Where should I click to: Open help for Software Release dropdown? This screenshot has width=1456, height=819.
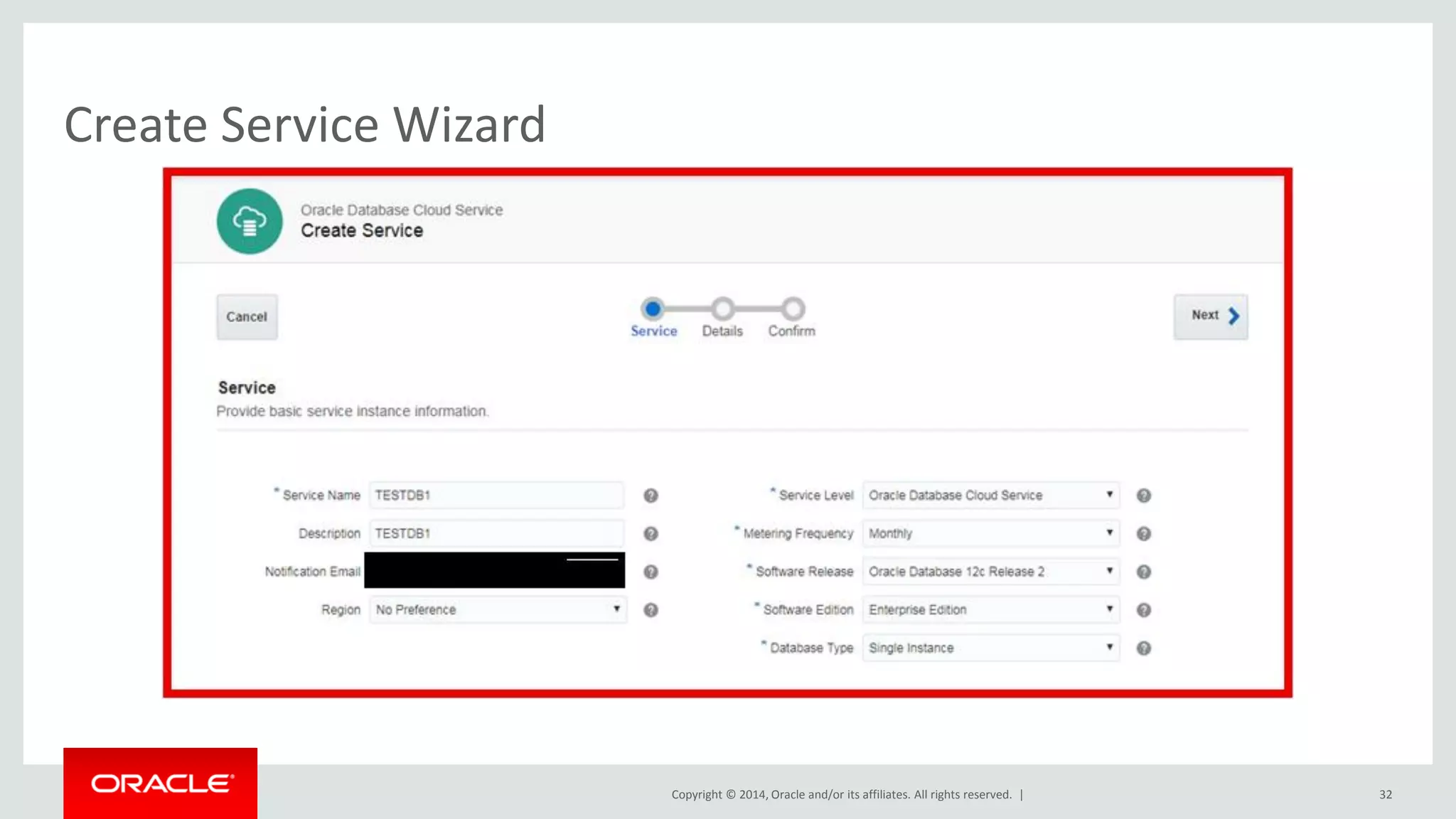[1143, 572]
